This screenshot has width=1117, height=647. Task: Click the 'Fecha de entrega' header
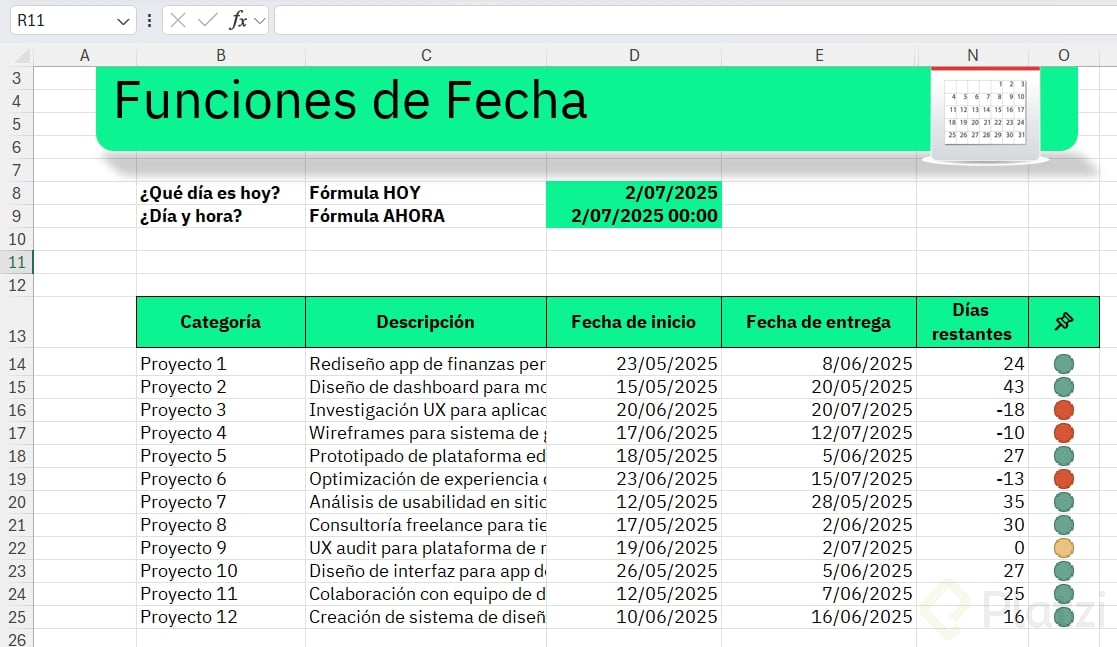[819, 322]
